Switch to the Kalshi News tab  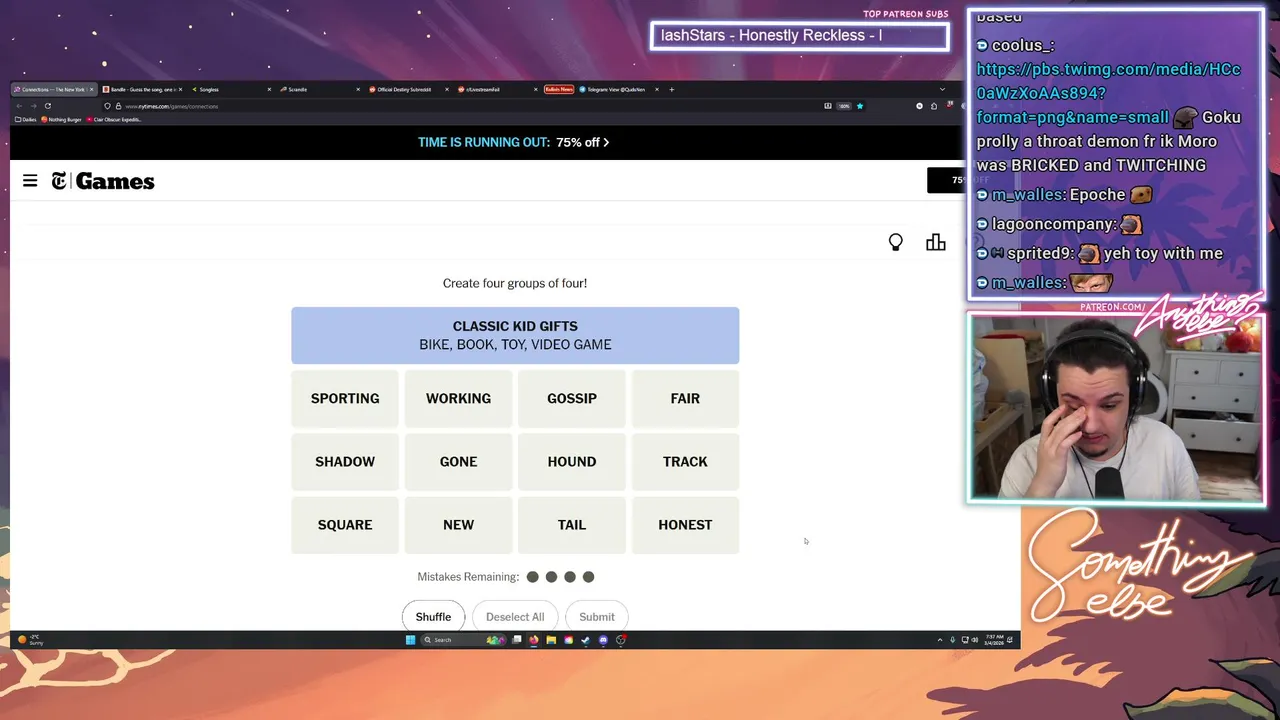coord(559,89)
